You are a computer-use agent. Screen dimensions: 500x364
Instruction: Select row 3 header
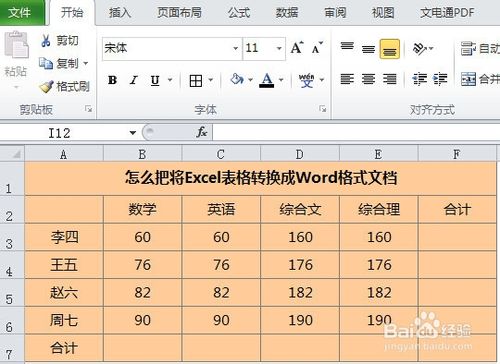[12, 237]
